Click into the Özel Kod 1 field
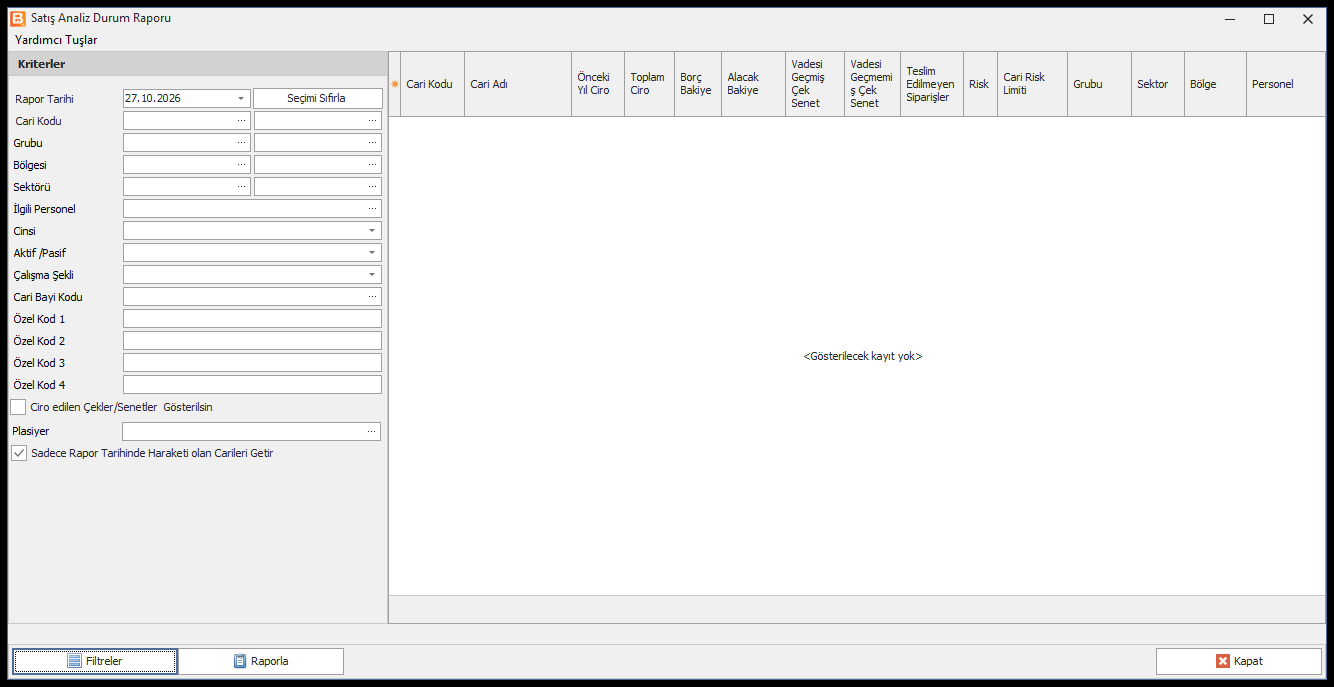The image size is (1334, 687). tap(252, 318)
